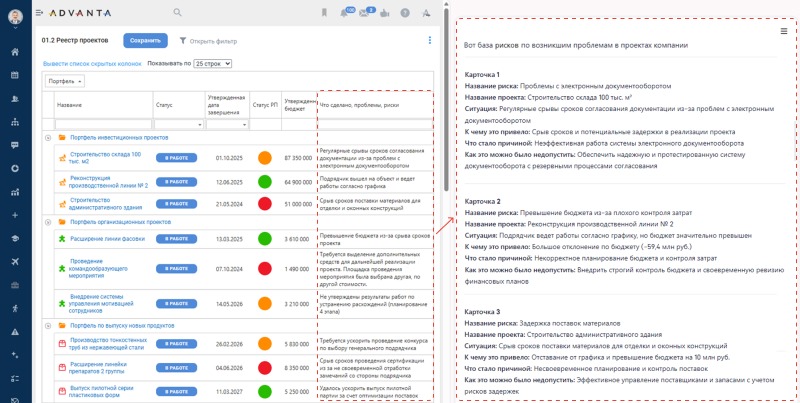Open the 'Портфель' grouping dropdown
This screenshot has height=403, width=800.
pyautogui.click(x=64, y=80)
